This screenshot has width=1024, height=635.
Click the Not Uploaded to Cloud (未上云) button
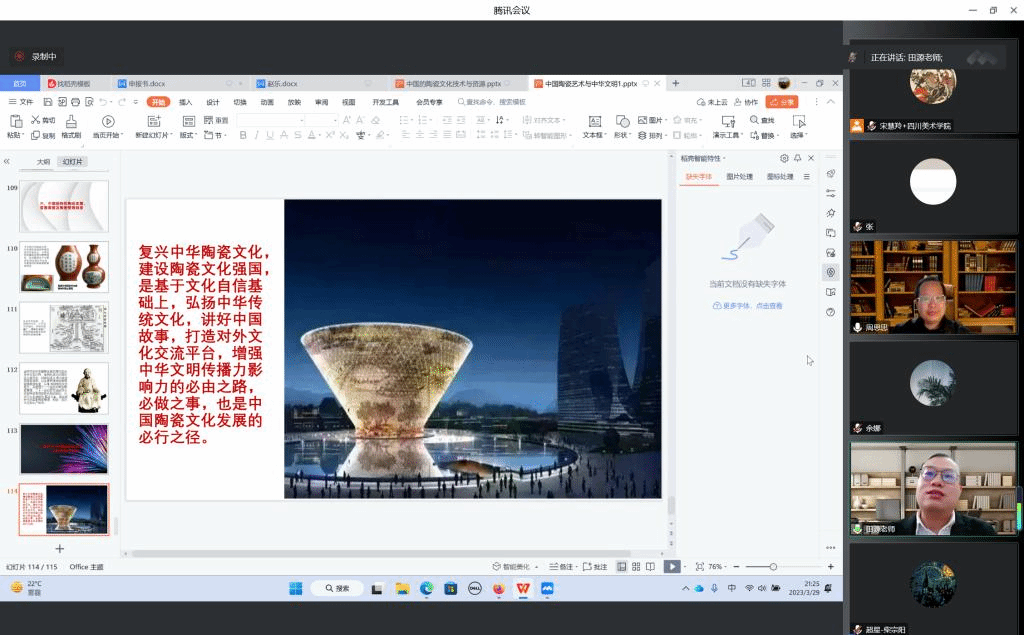(x=712, y=102)
